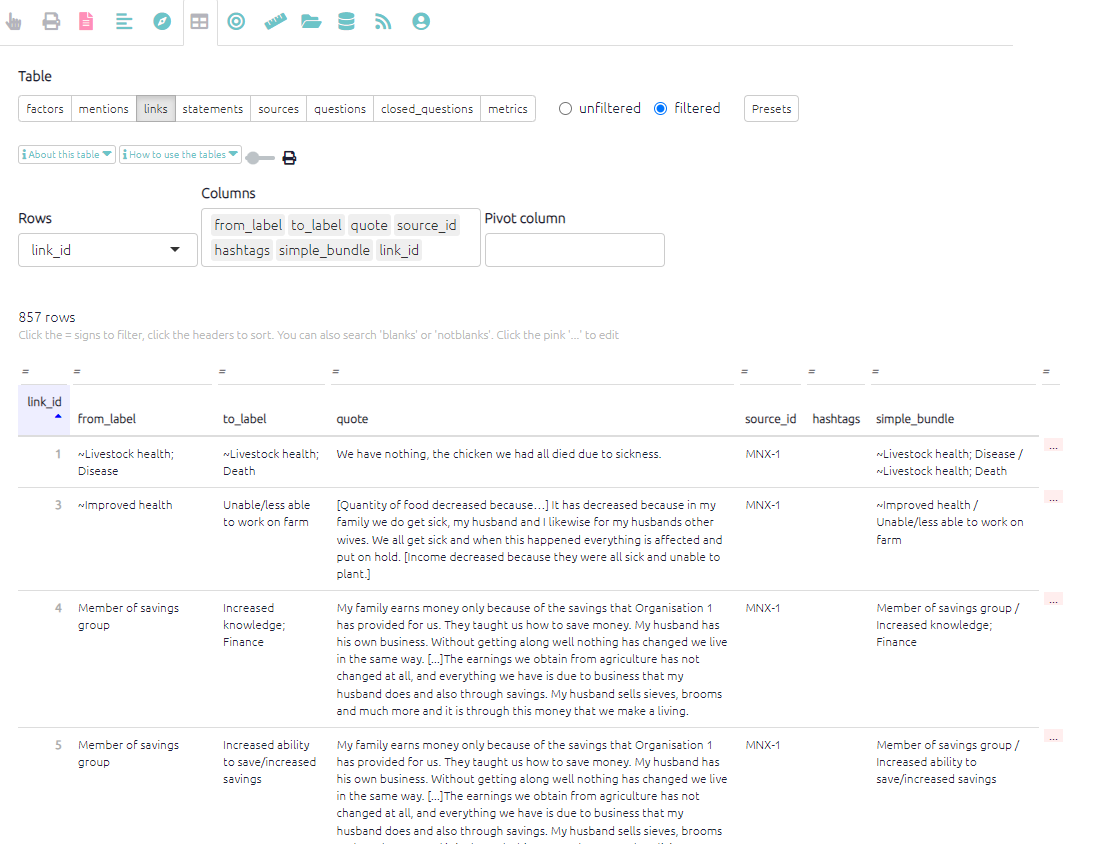Image resolution: width=1100 pixels, height=844 pixels.
Task: Switch to the statements table tab
Action: point(212,109)
